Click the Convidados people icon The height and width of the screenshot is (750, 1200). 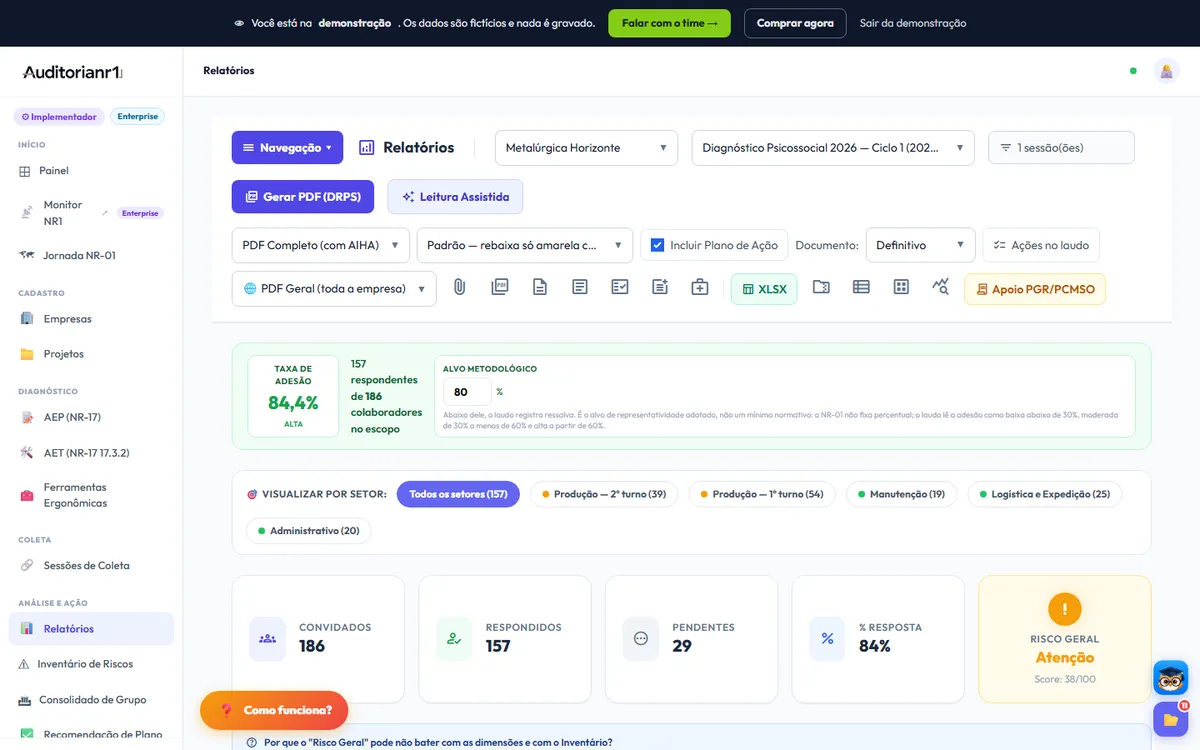coord(267,638)
